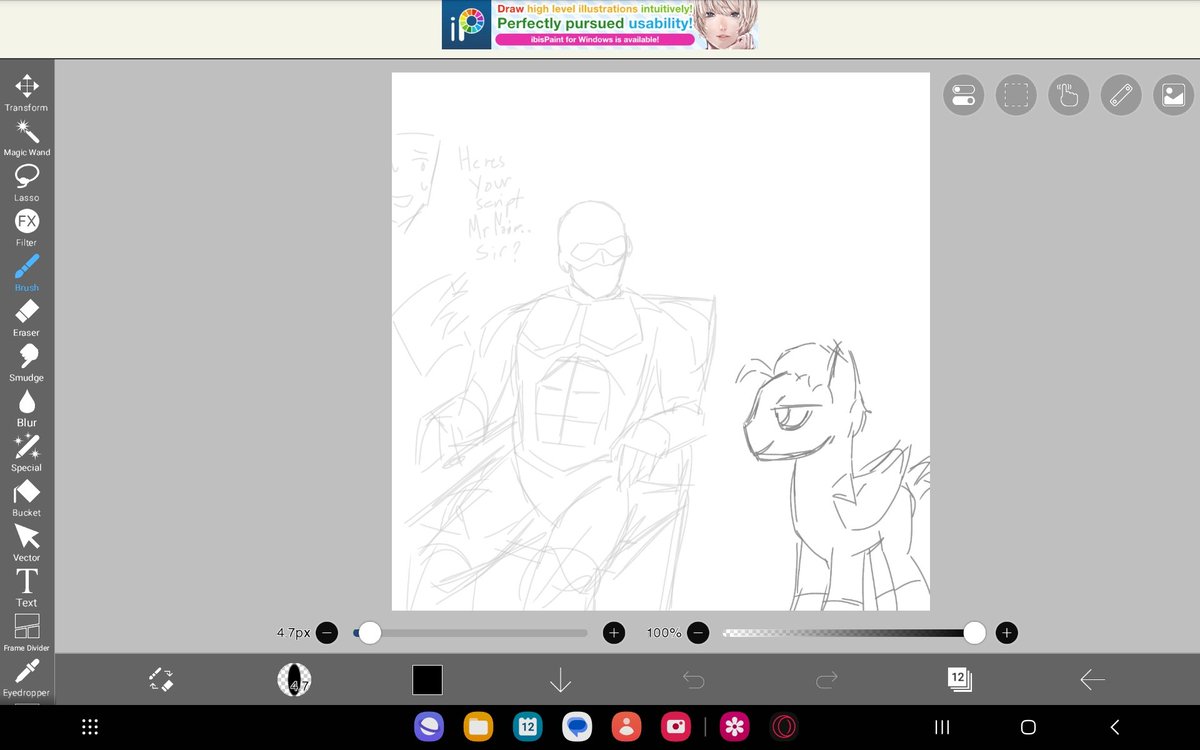Tap the down arrow to hide toolbar
The width and height of the screenshot is (1200, 750).
(x=560, y=680)
